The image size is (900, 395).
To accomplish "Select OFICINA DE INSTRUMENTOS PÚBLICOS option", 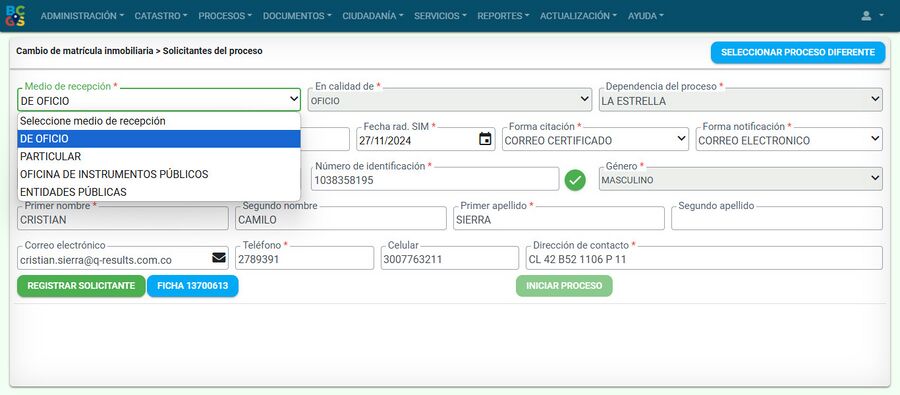I will (x=159, y=174).
